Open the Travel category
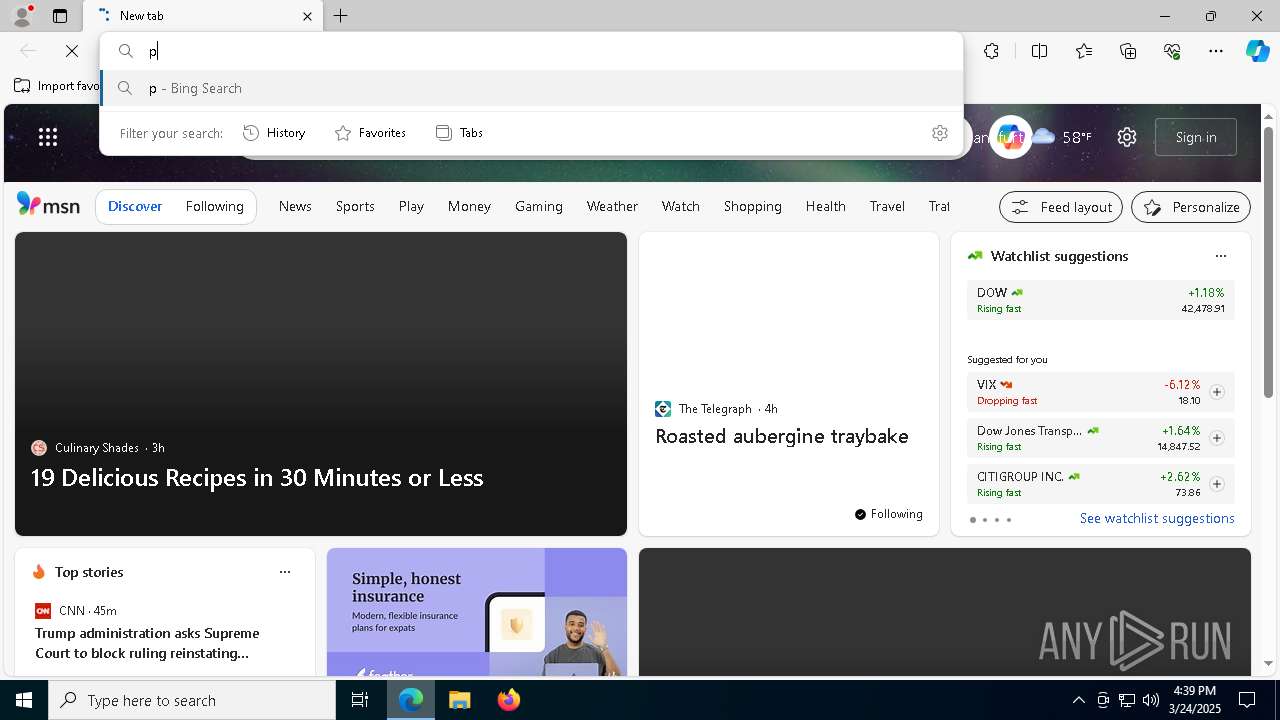This screenshot has width=1280, height=720. click(887, 206)
